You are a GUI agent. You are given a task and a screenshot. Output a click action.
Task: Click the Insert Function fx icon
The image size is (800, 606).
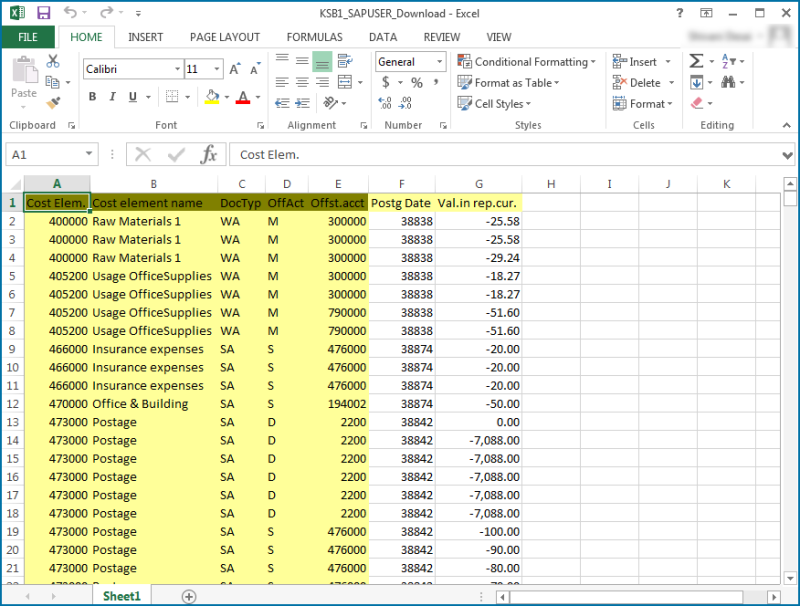(x=208, y=155)
